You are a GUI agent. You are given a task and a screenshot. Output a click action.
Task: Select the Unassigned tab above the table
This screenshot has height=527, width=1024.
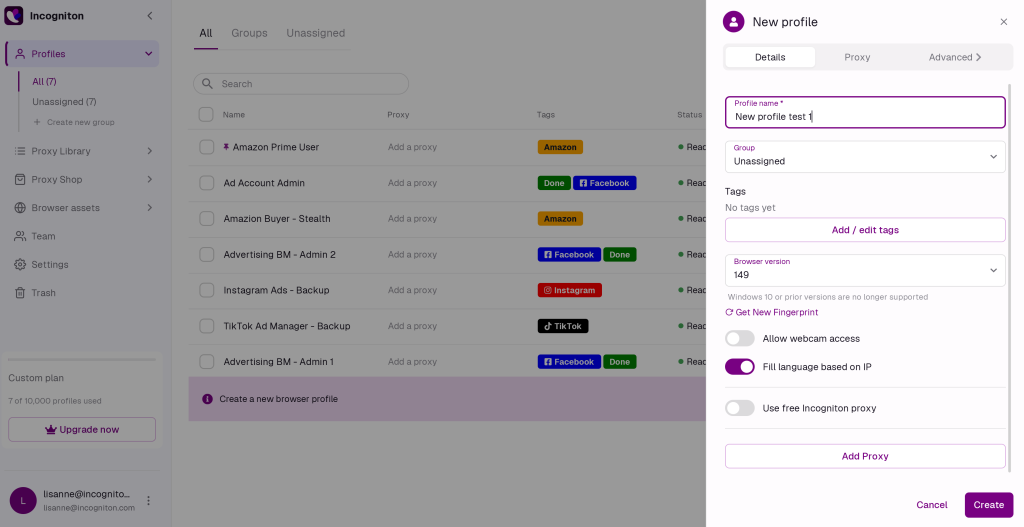[x=315, y=33]
